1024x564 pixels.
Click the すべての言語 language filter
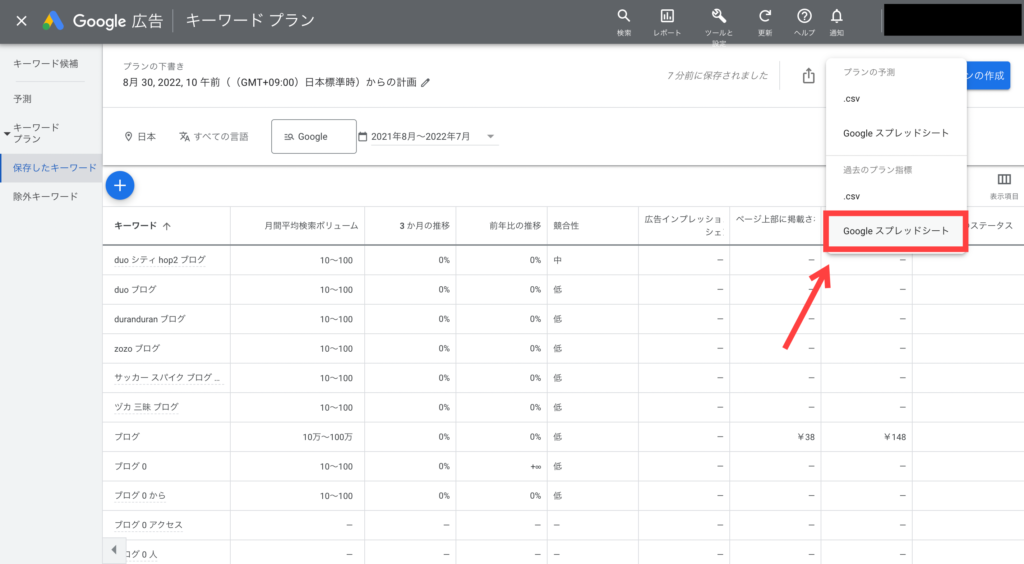tap(214, 136)
